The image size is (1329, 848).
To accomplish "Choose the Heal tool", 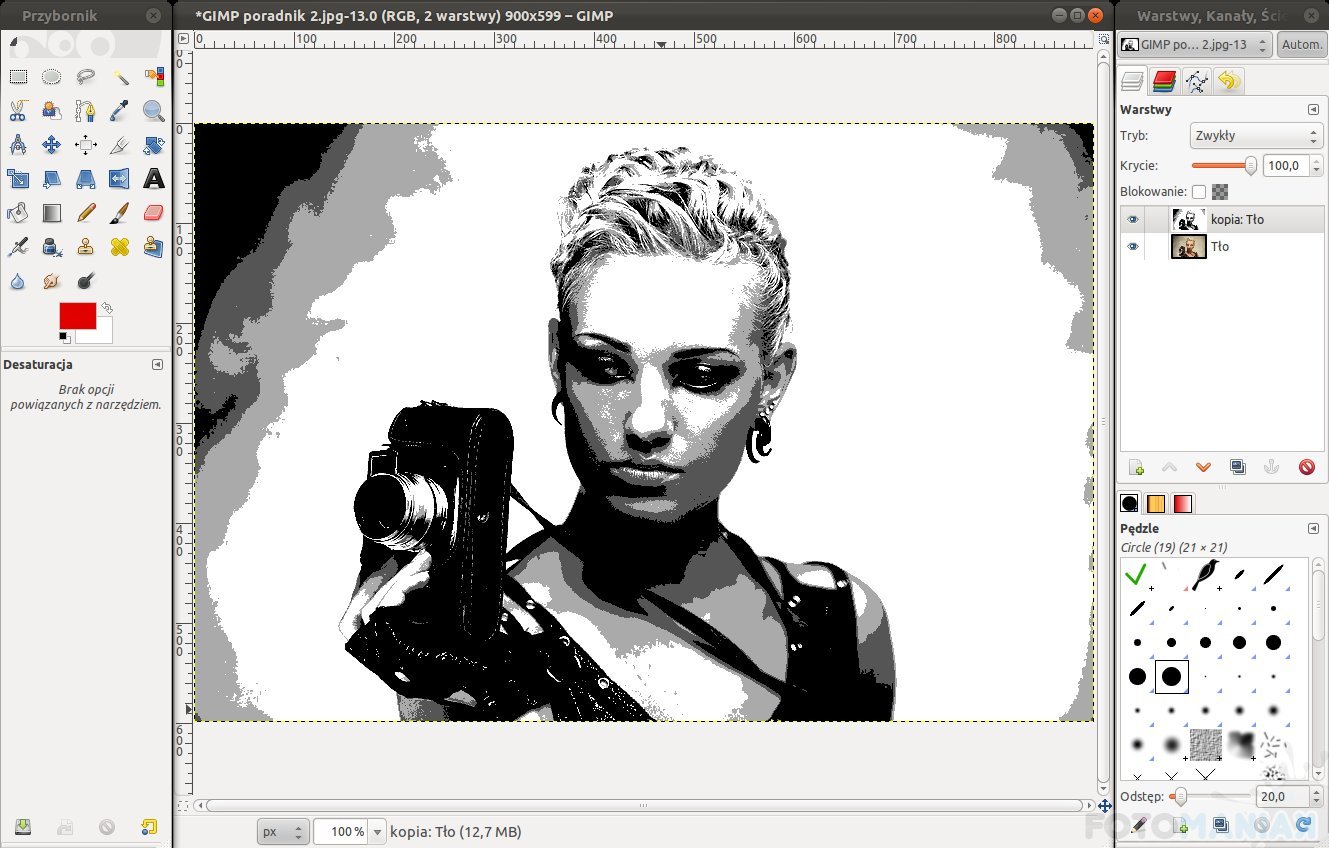I will 120,246.
